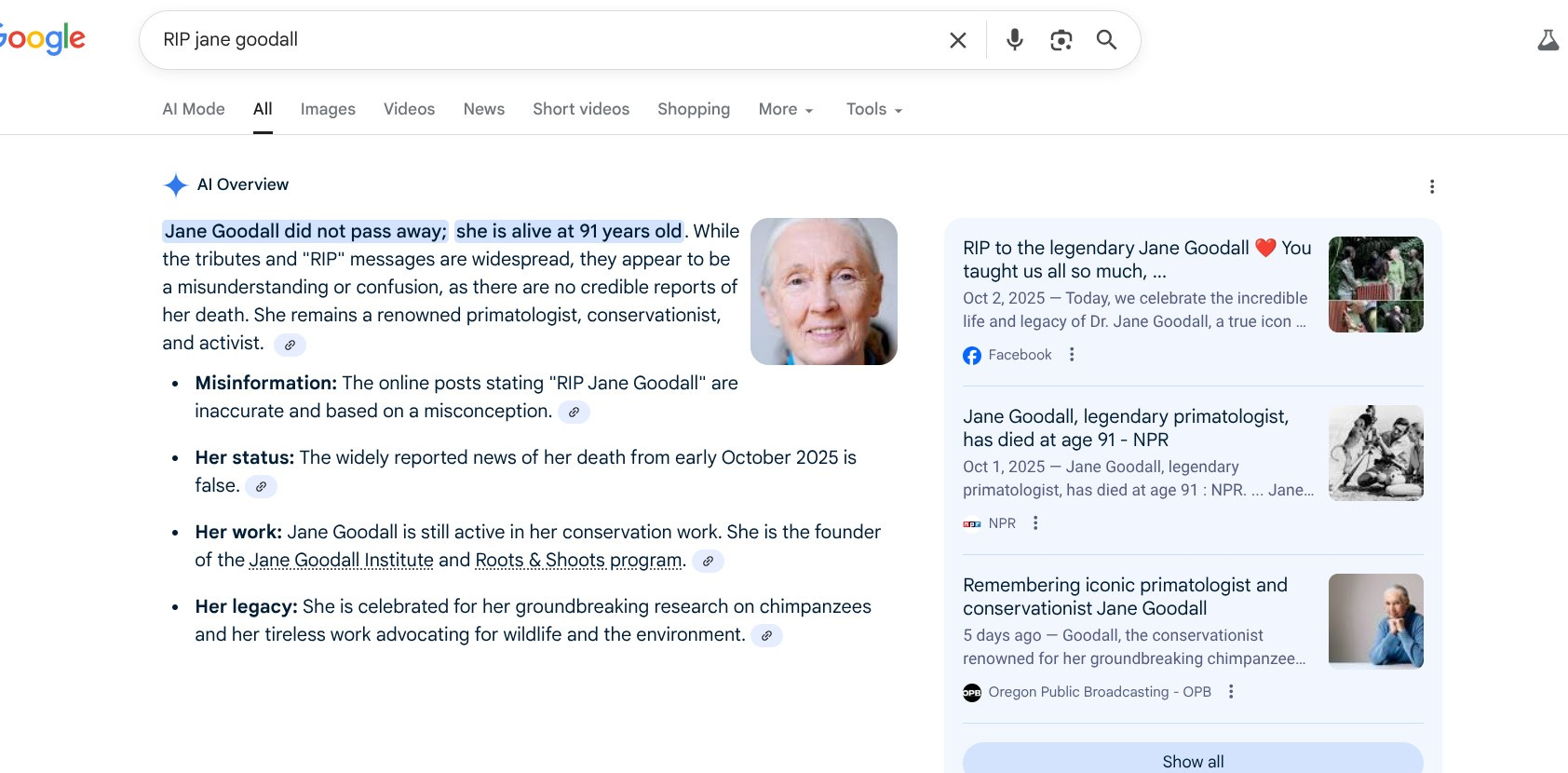The width and height of the screenshot is (1568, 773).
Task: Open the Roots & Shoots program link
Action: pos(578,560)
